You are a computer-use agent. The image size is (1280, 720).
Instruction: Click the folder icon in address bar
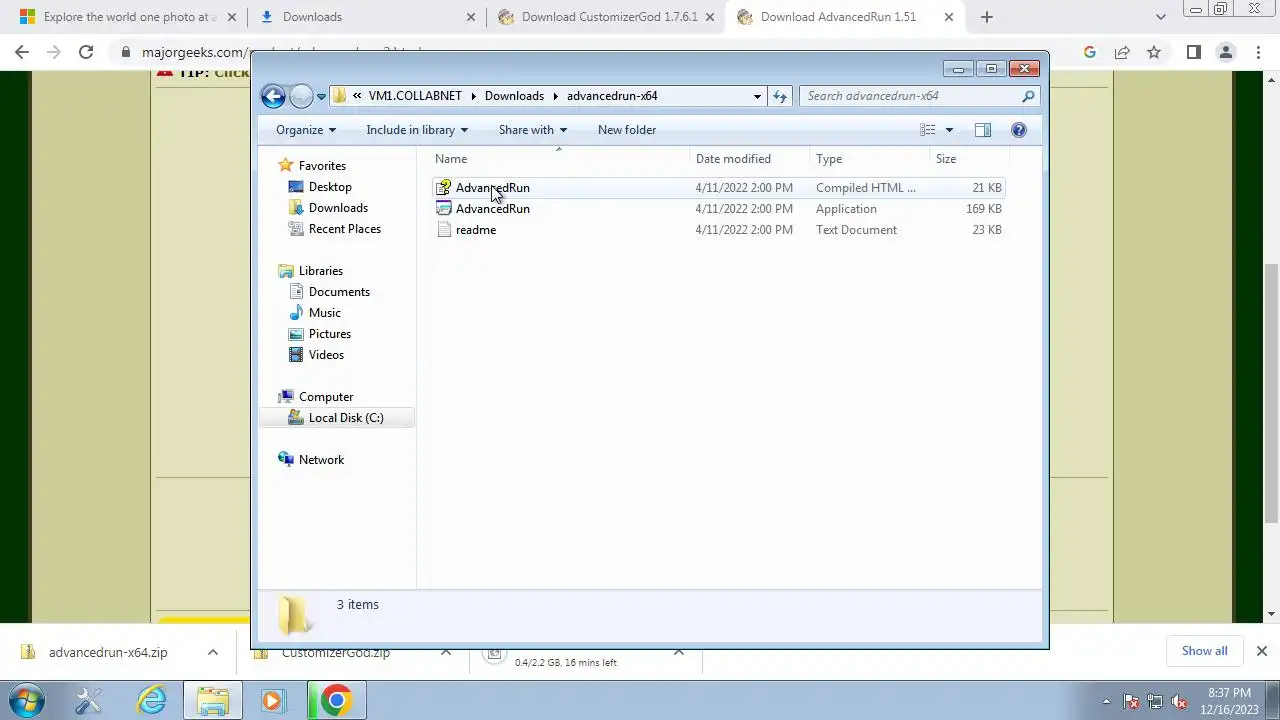339,96
